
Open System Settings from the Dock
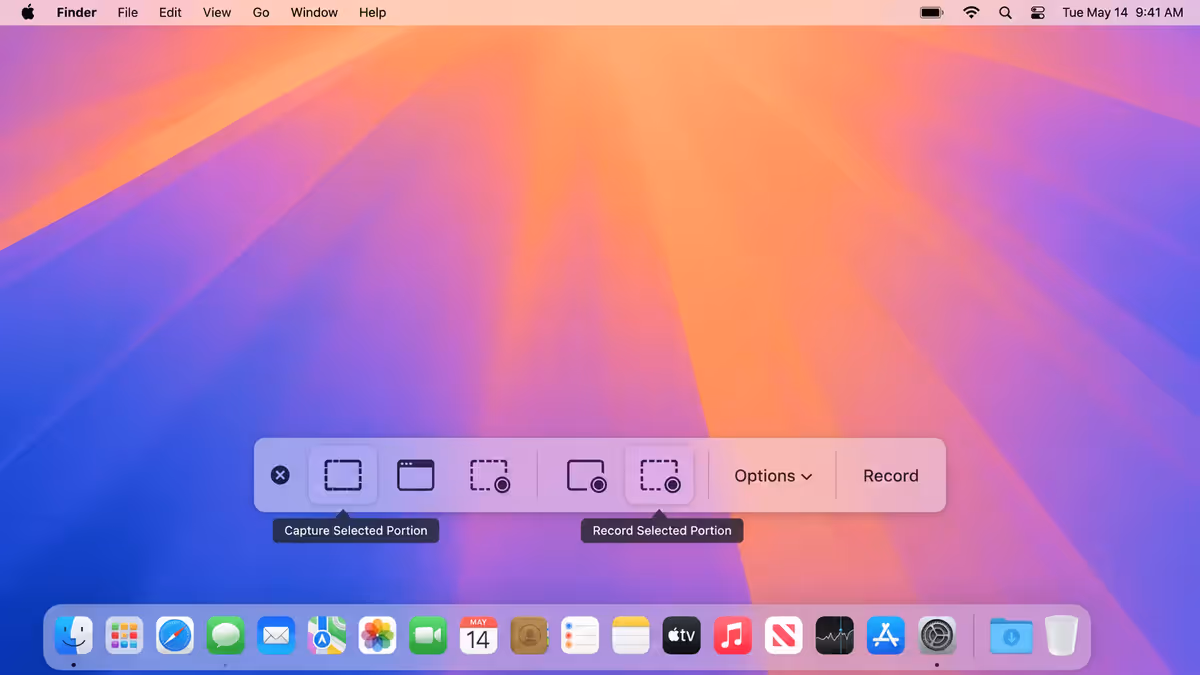point(938,635)
